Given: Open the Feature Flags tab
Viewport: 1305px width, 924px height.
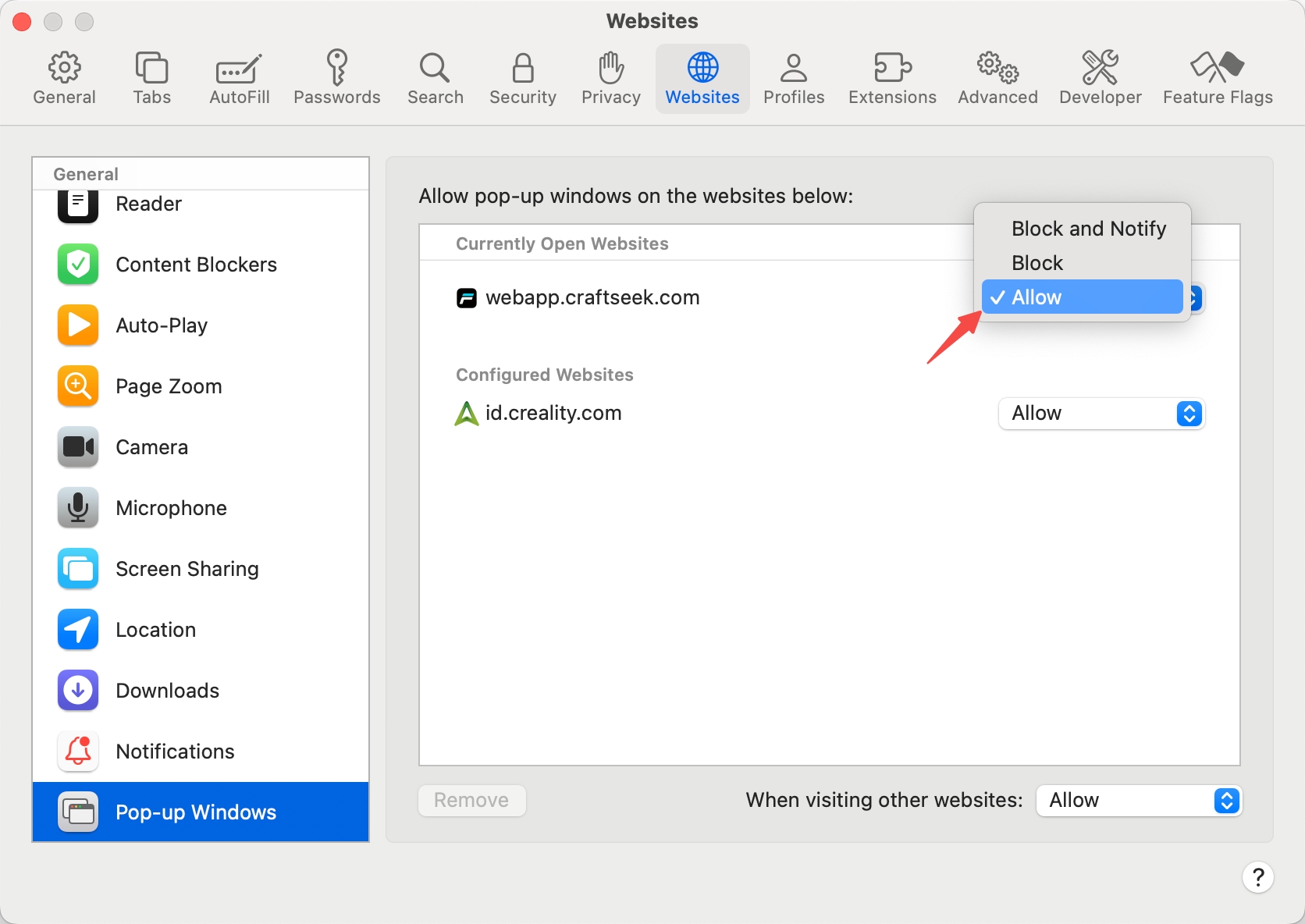Looking at the screenshot, I should pyautogui.click(x=1217, y=79).
